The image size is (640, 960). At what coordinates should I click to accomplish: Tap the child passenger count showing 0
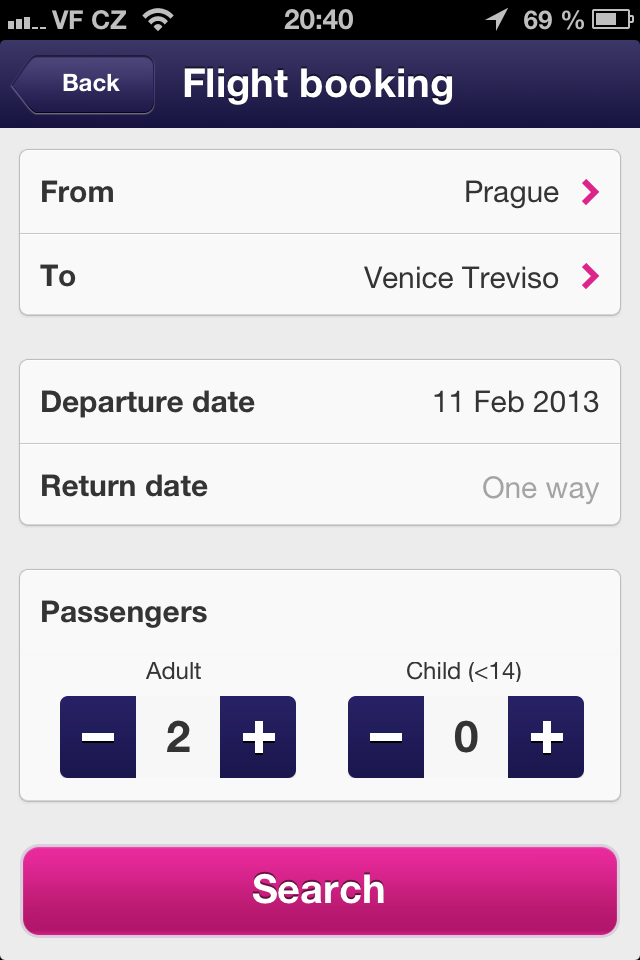(x=465, y=737)
